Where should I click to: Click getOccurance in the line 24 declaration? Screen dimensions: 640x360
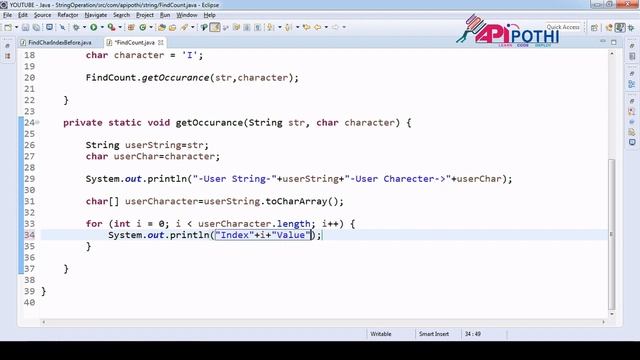coord(209,122)
